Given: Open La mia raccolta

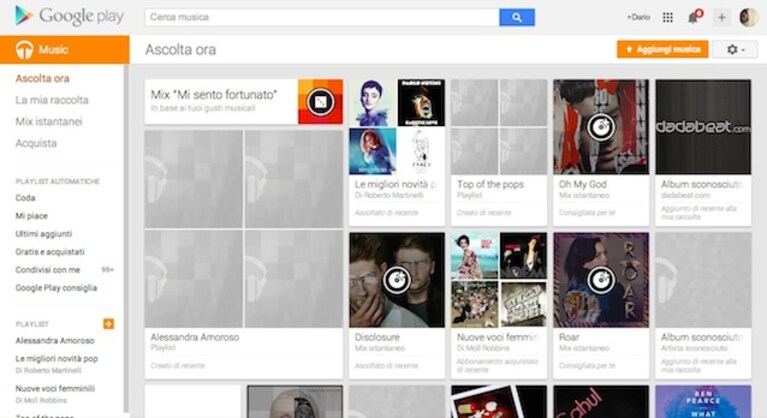Looking at the screenshot, I should (52, 100).
